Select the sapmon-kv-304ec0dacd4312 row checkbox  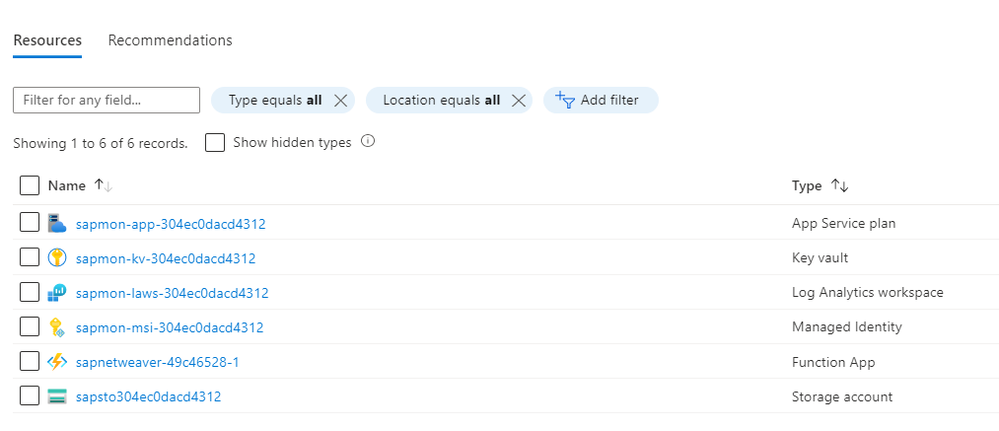[29, 258]
